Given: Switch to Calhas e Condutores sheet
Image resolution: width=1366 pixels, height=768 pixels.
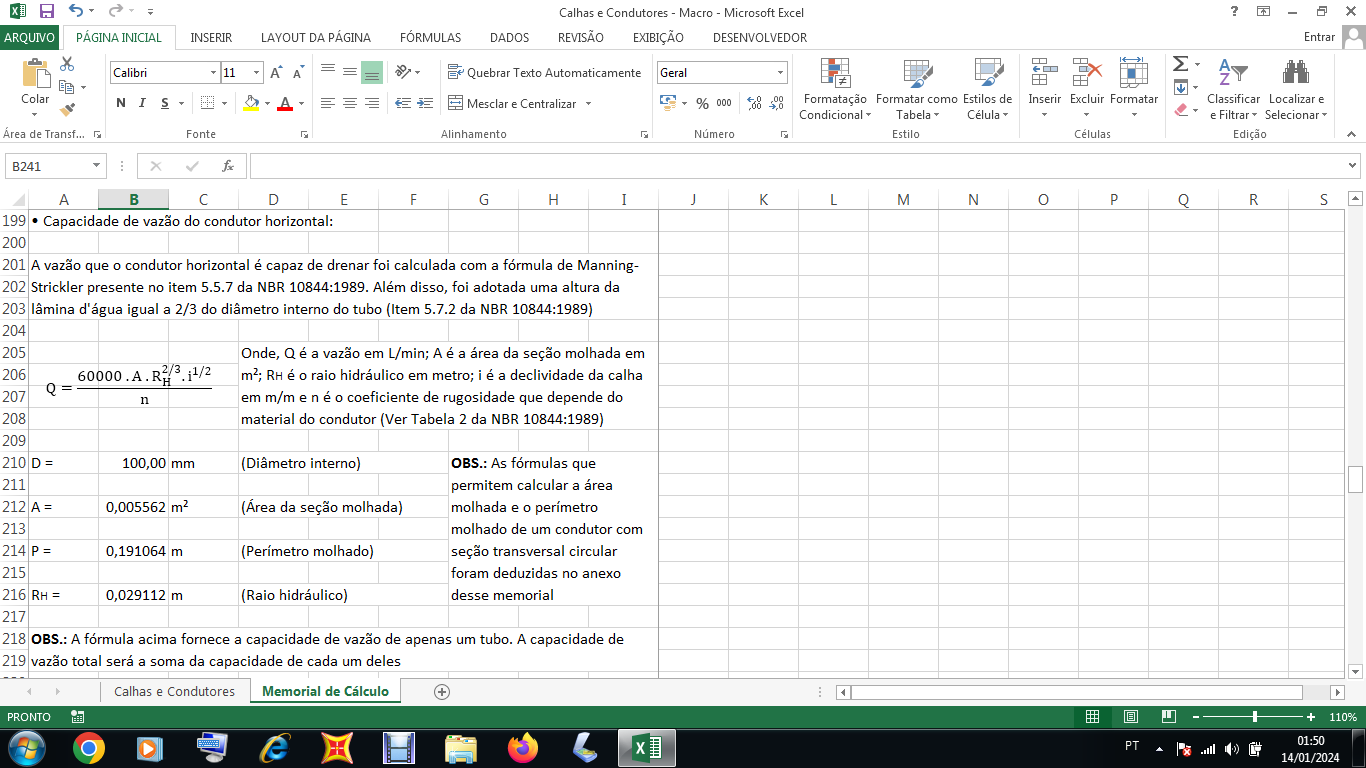Looking at the screenshot, I should 174,691.
